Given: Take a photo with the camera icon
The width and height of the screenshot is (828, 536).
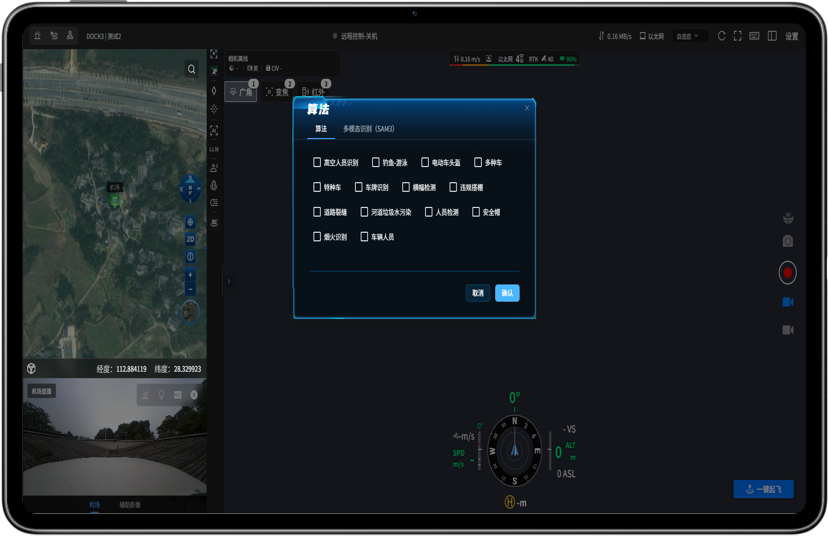Looking at the screenshot, I should [787, 241].
